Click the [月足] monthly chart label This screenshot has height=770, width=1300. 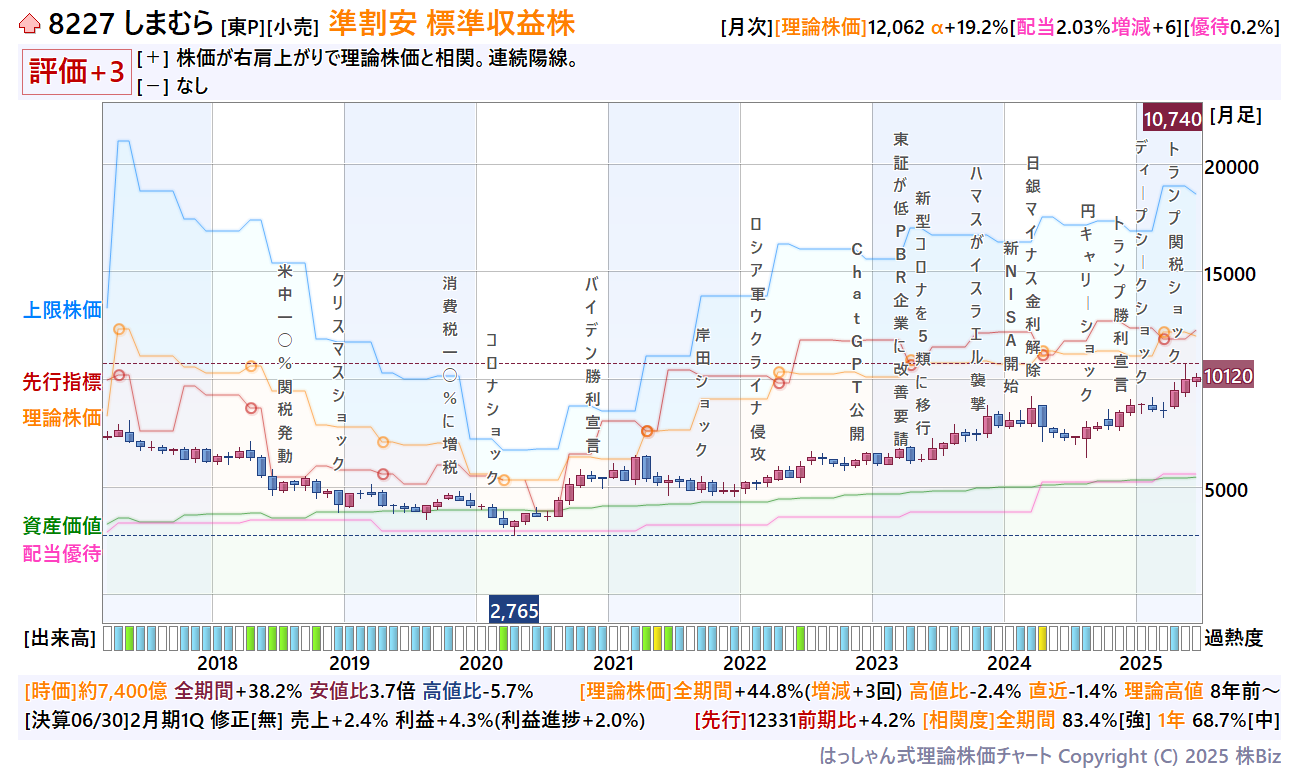tap(1236, 116)
